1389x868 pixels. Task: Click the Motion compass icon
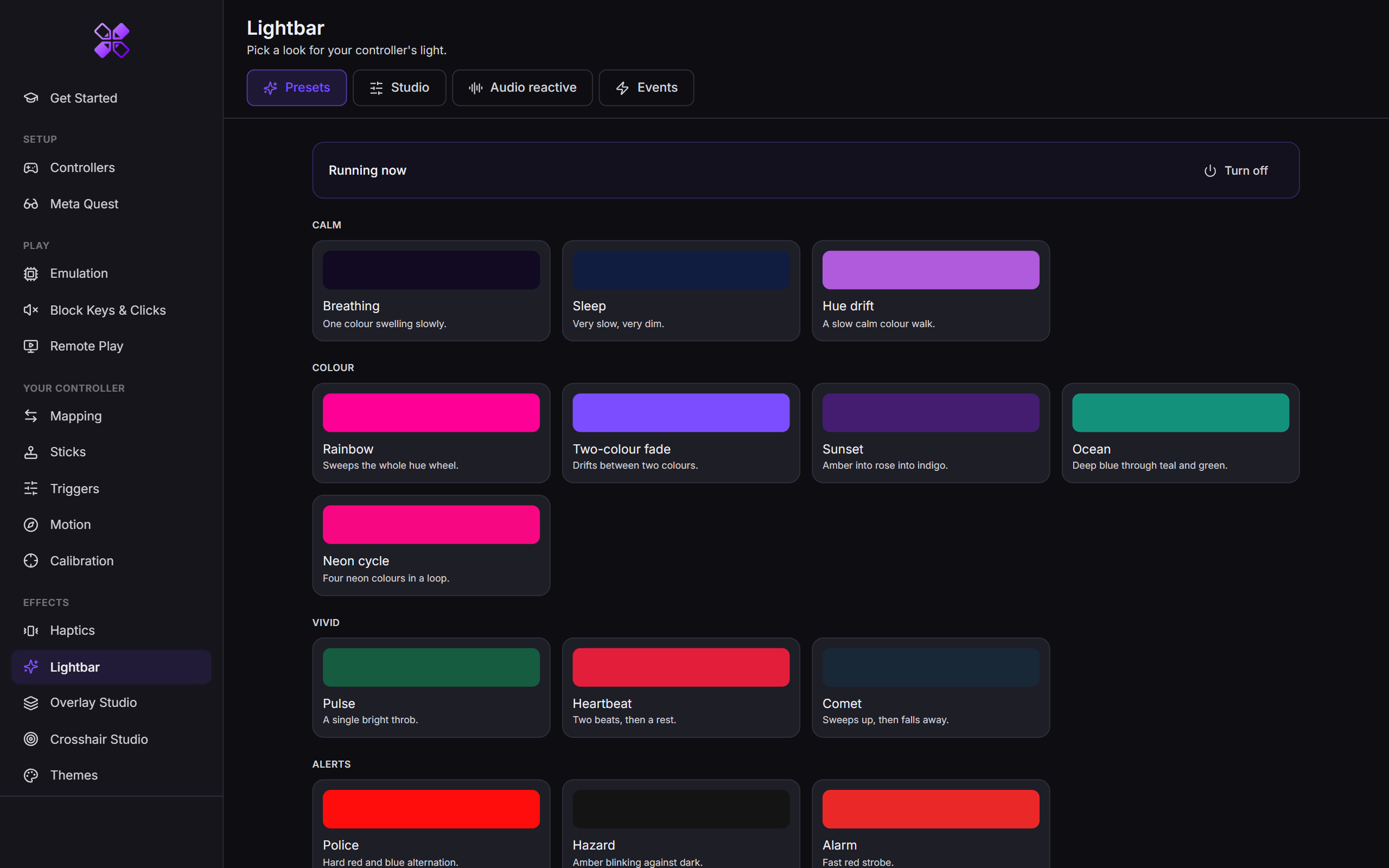coord(31,525)
